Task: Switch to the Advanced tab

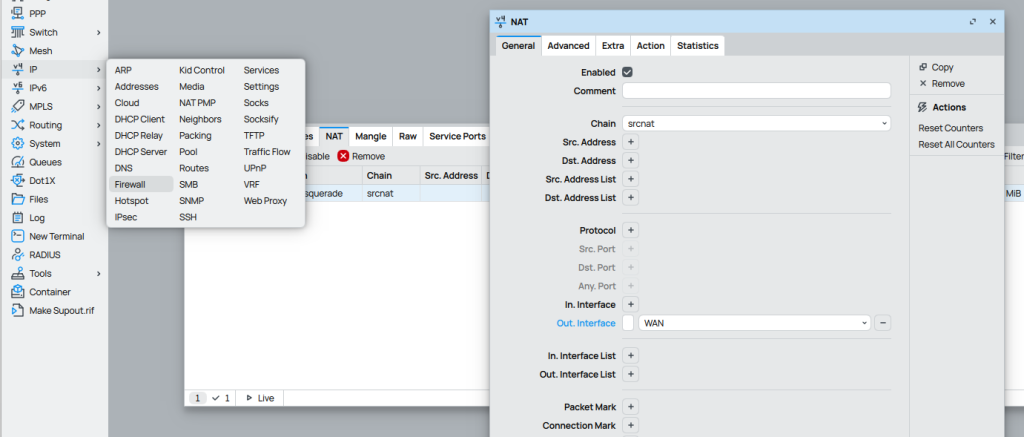Action: [x=568, y=46]
